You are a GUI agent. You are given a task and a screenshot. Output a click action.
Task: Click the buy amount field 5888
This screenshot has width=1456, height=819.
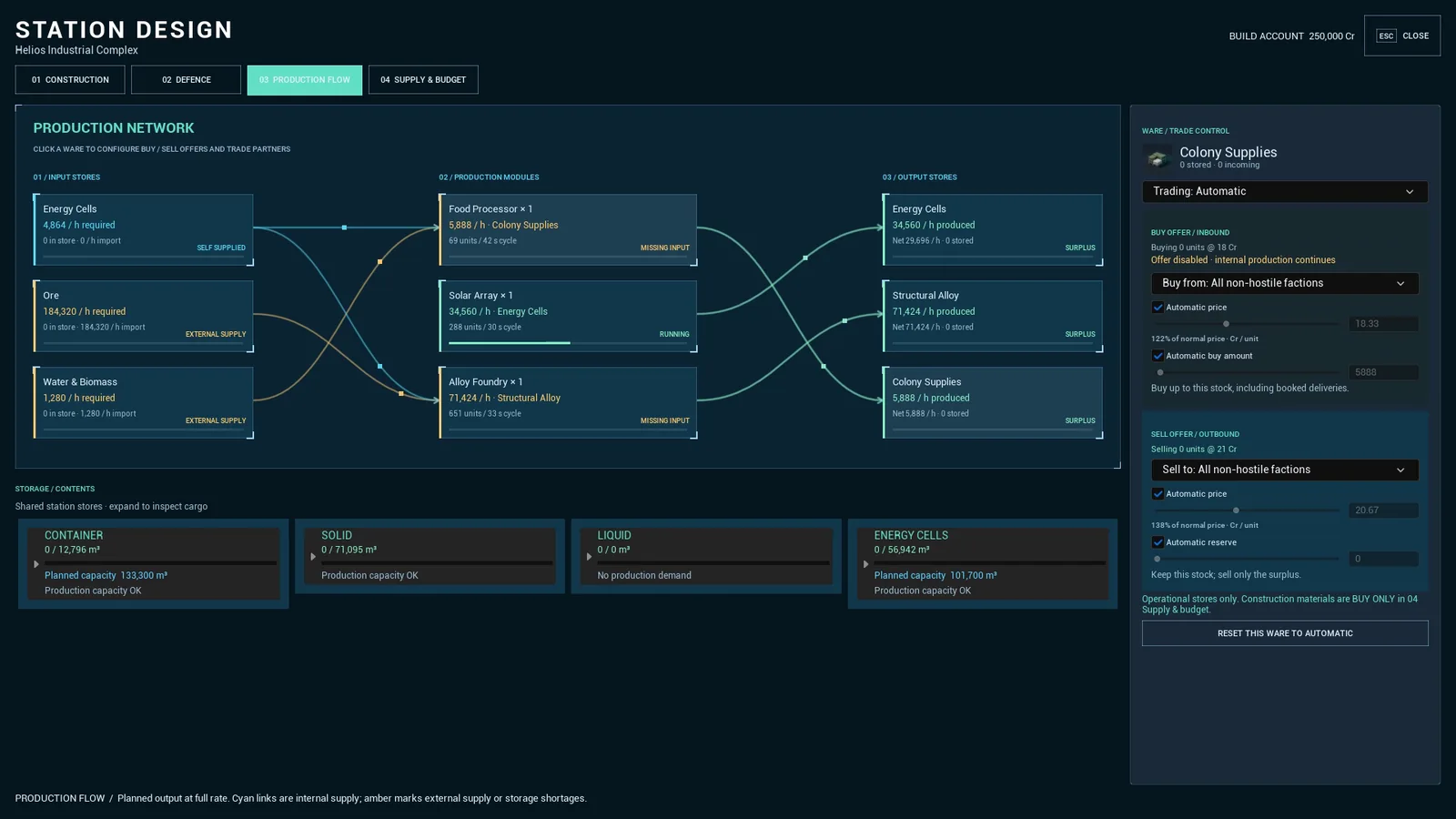pyautogui.click(x=1383, y=372)
